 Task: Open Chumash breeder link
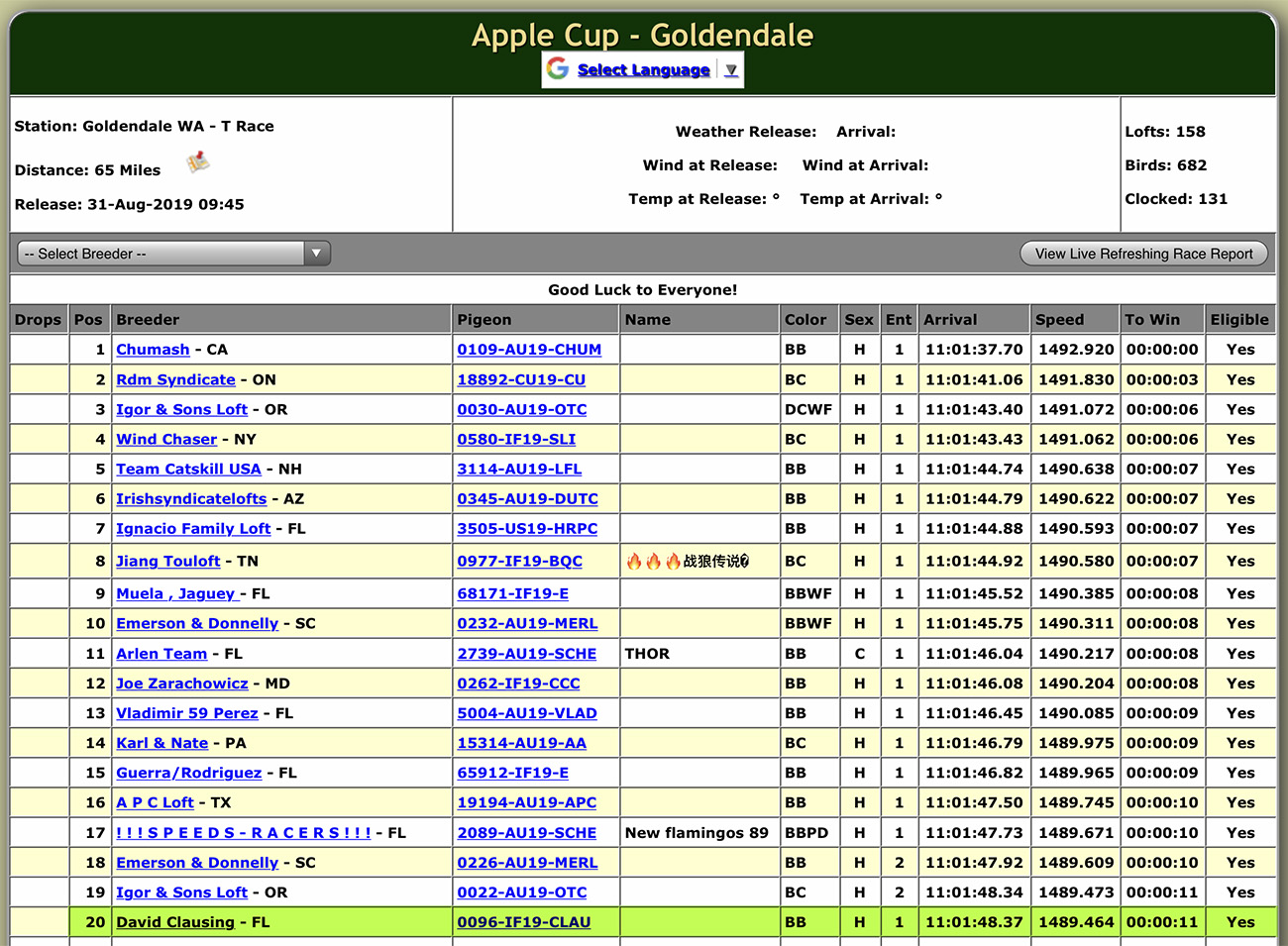[x=153, y=350]
